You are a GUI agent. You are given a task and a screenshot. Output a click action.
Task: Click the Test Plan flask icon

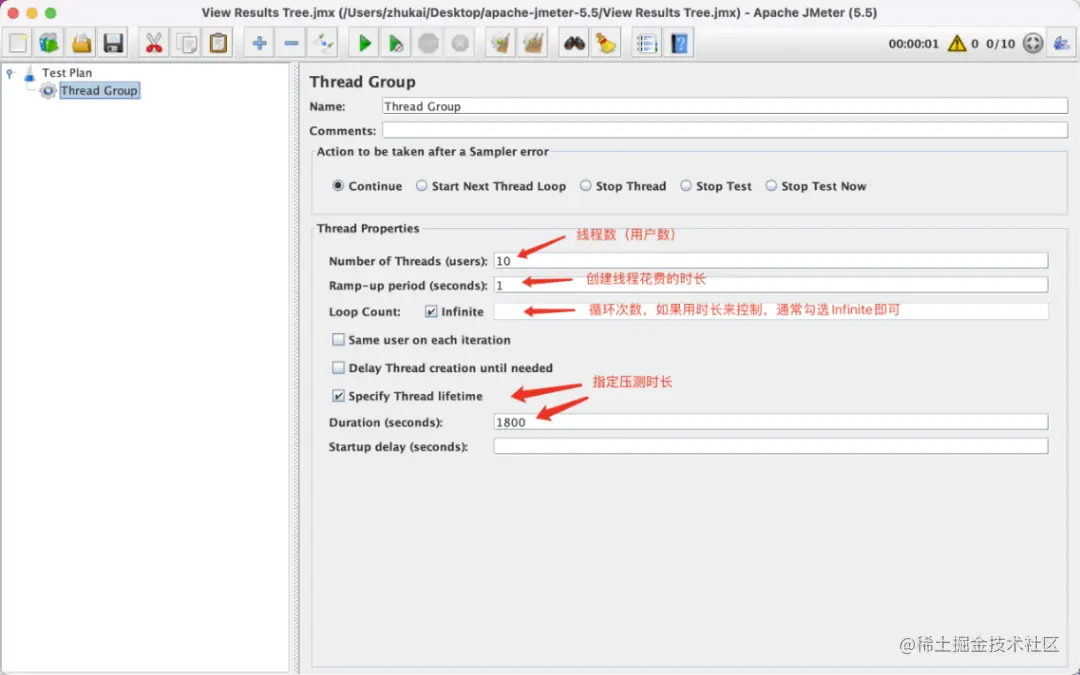coord(29,73)
